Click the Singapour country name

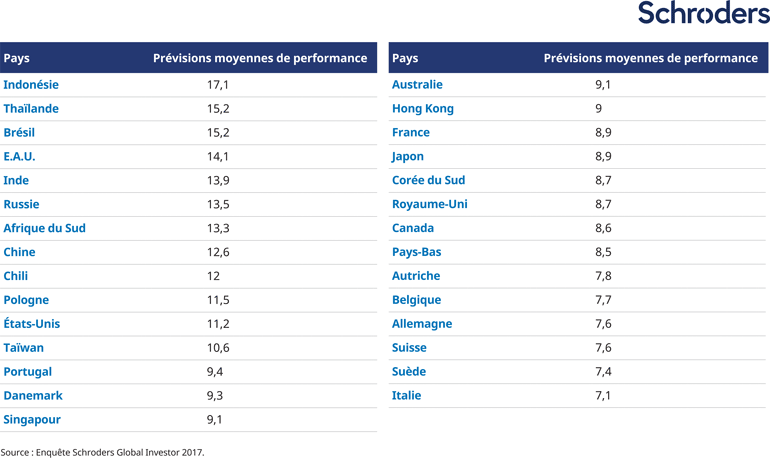(x=31, y=420)
